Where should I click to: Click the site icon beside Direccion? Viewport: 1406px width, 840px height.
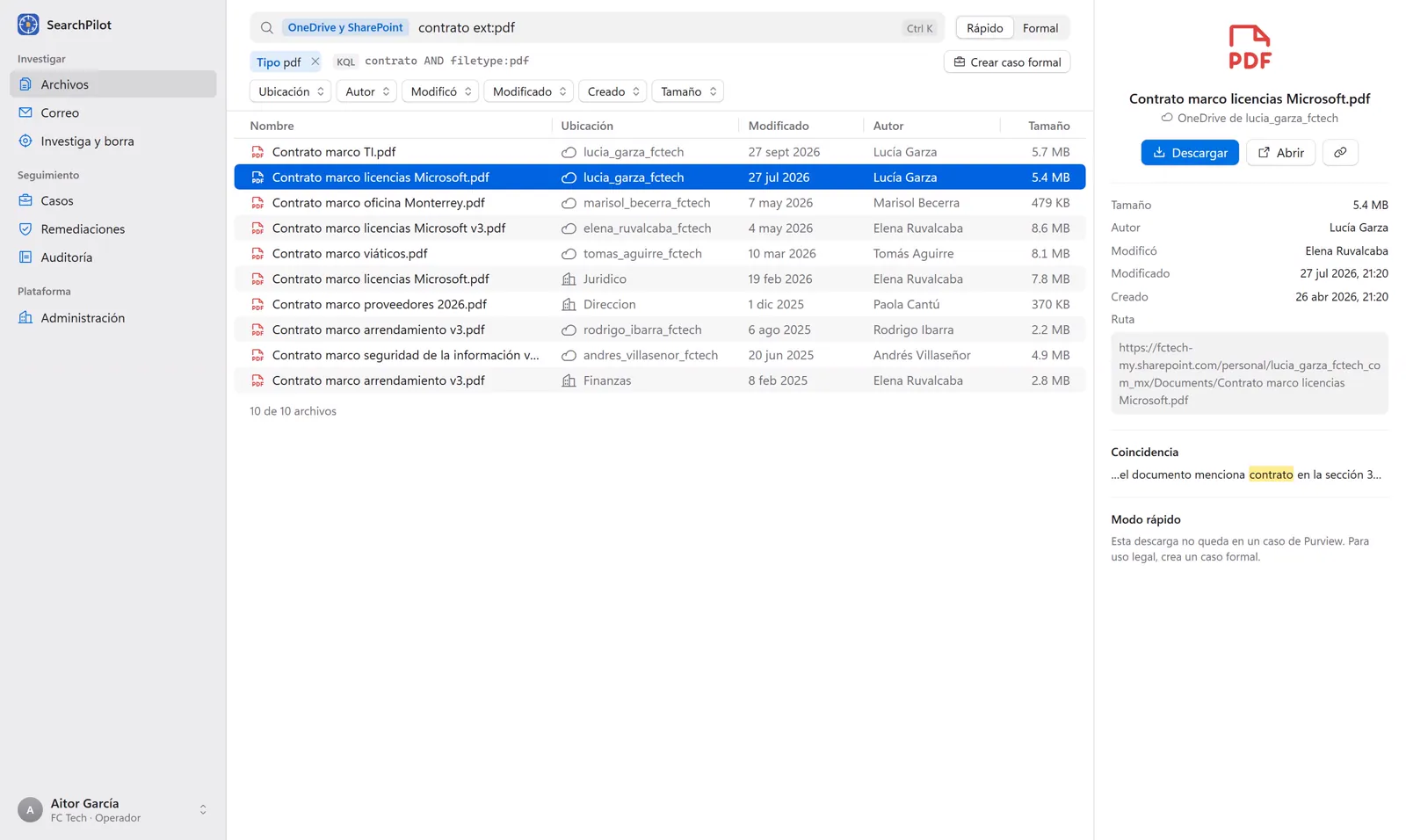tap(569, 305)
